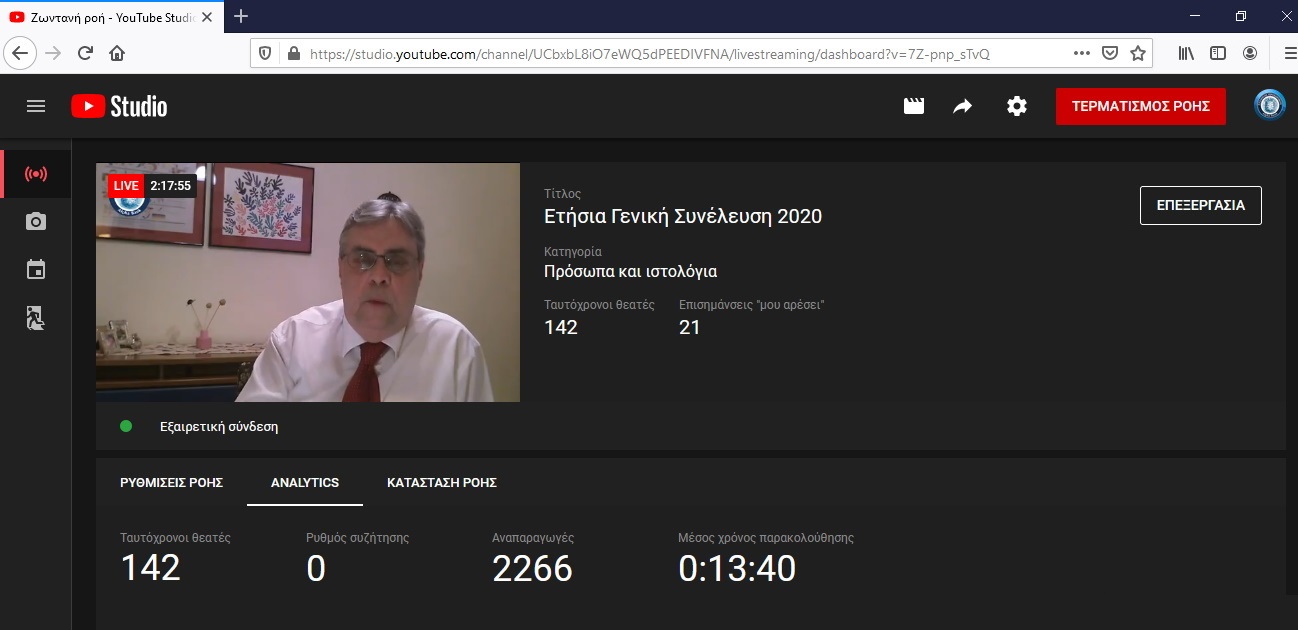The height and width of the screenshot is (630, 1298).
Task: Click the live stream video preview
Action: [x=308, y=283]
